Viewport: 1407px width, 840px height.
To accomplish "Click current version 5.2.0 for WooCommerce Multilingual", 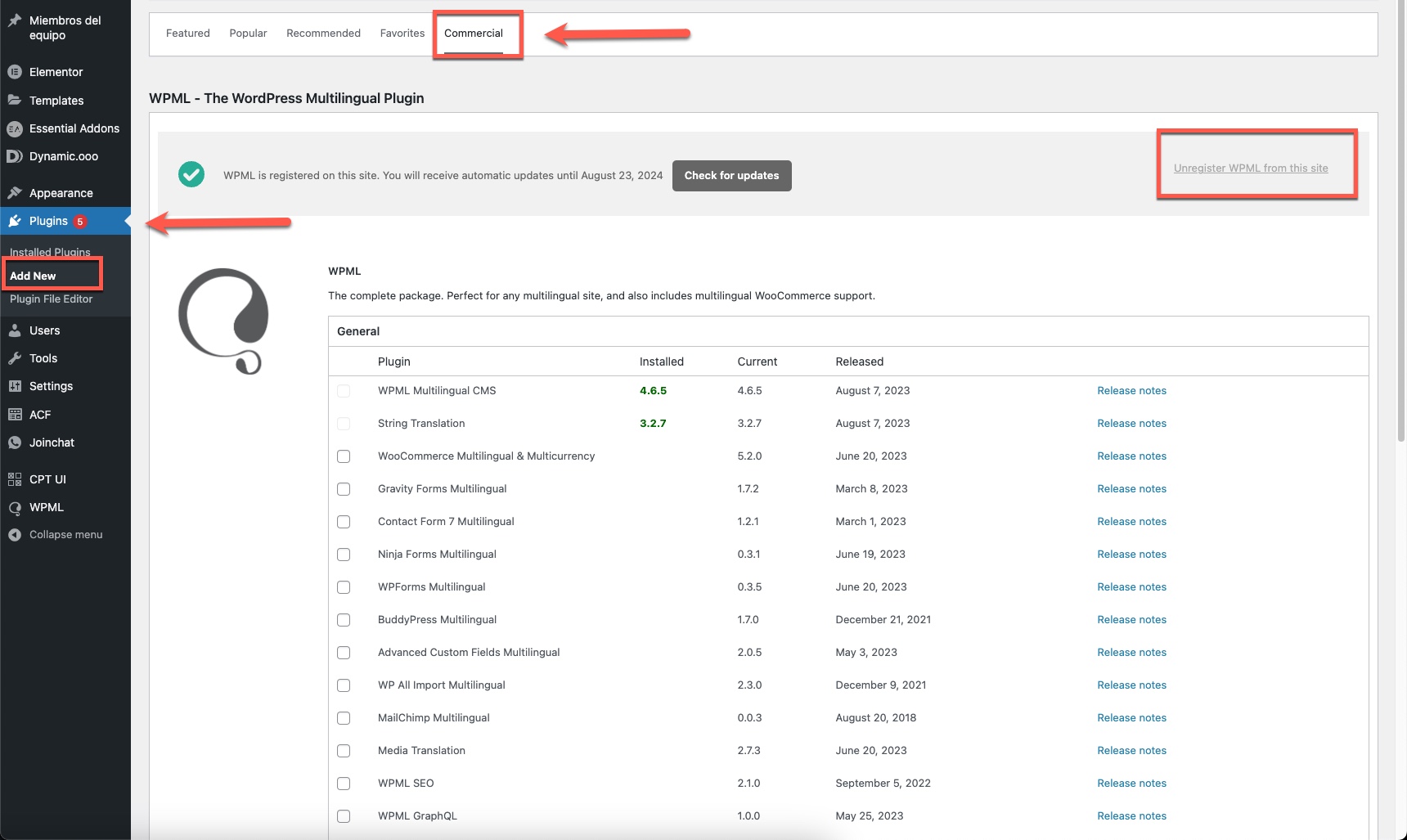I will click(749, 456).
